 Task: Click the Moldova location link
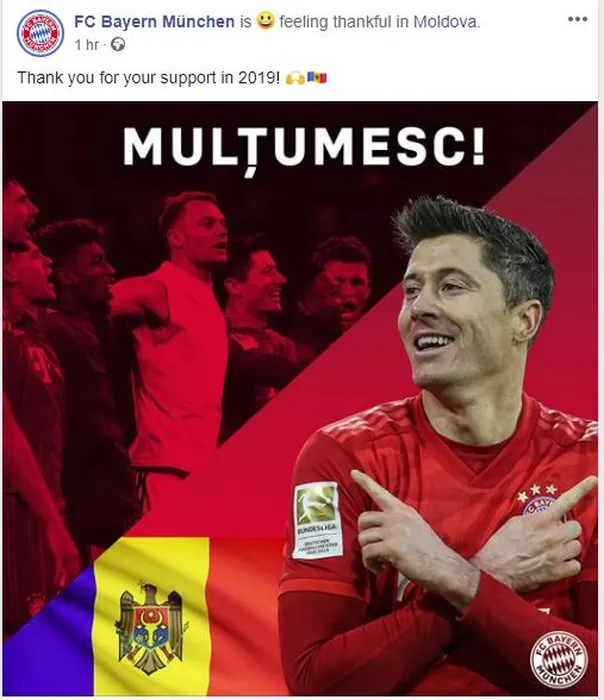tap(445, 22)
